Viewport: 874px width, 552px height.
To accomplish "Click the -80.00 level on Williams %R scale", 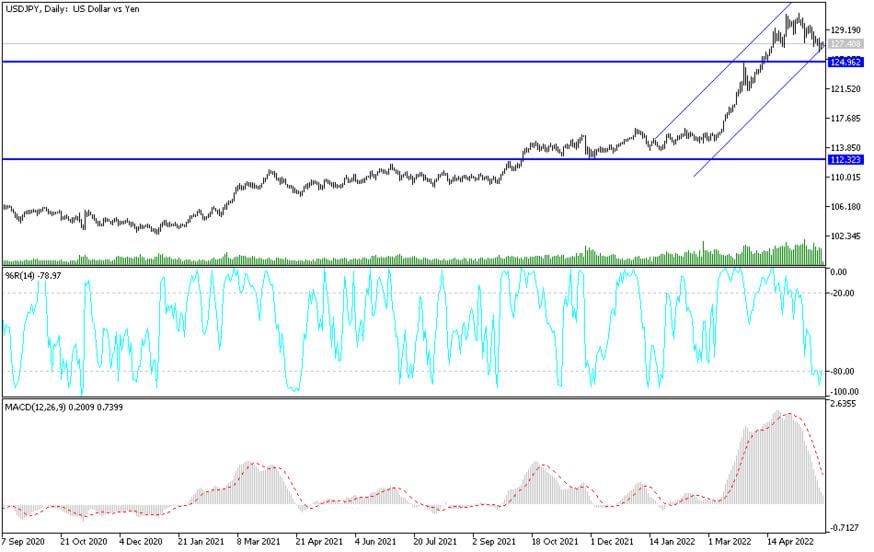I will click(x=843, y=371).
